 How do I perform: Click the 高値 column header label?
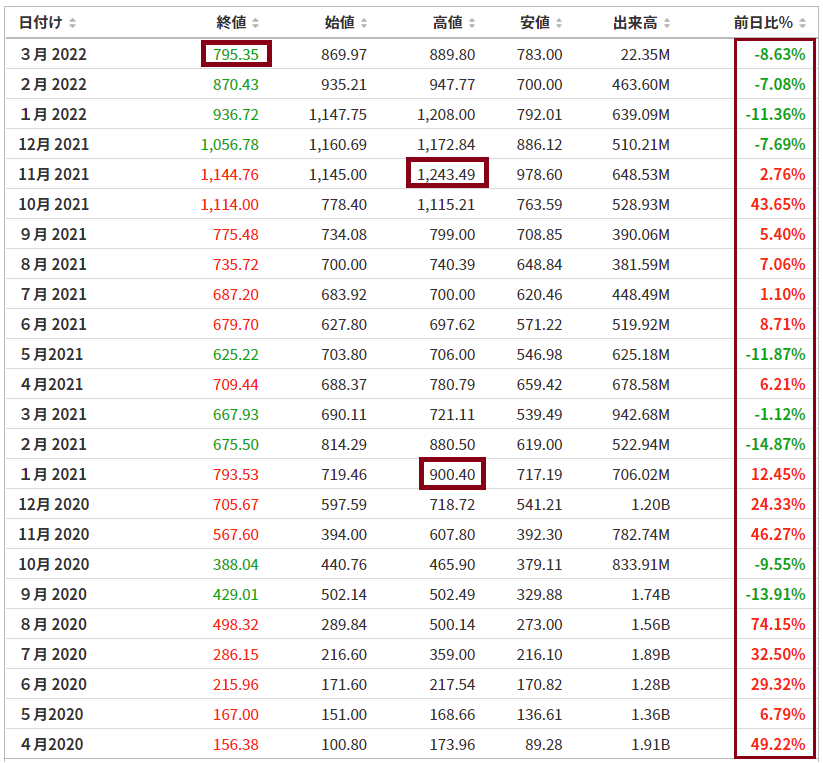coord(448,23)
